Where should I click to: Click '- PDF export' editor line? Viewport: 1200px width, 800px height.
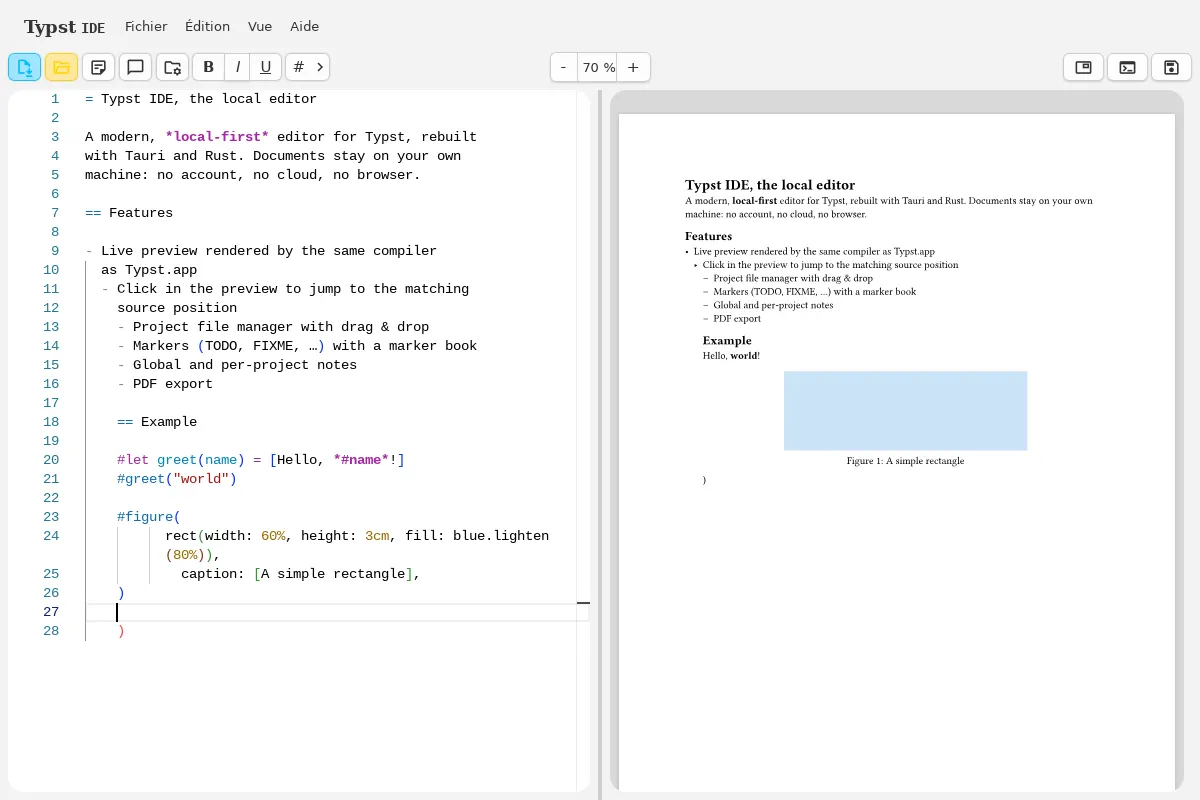(165, 384)
